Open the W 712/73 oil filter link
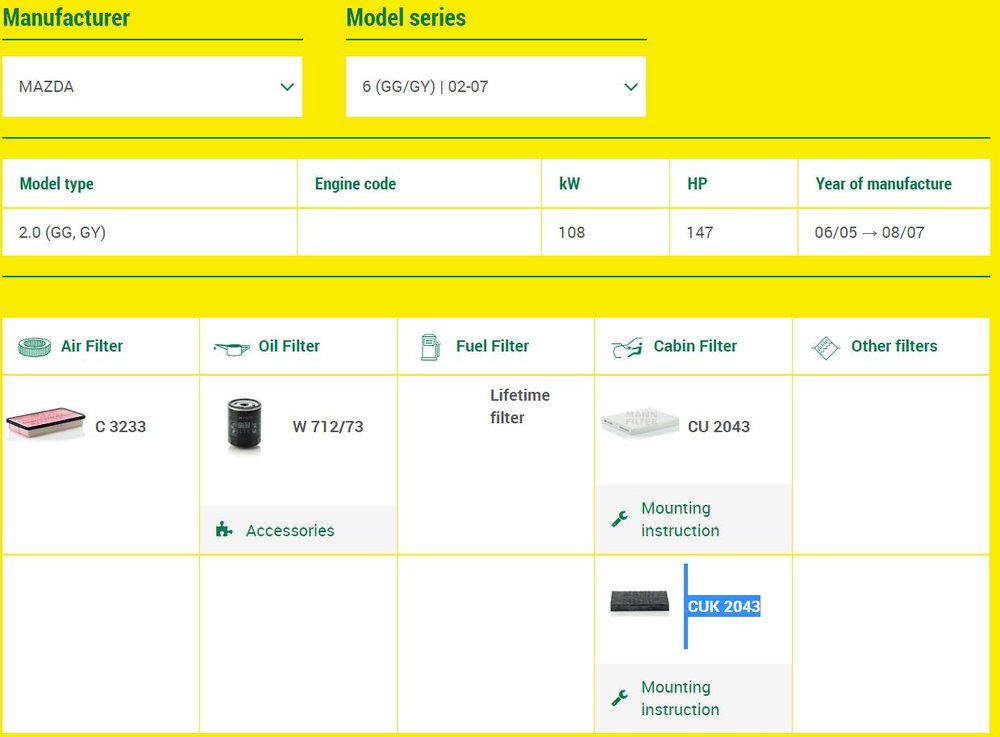1000x737 pixels. point(328,427)
